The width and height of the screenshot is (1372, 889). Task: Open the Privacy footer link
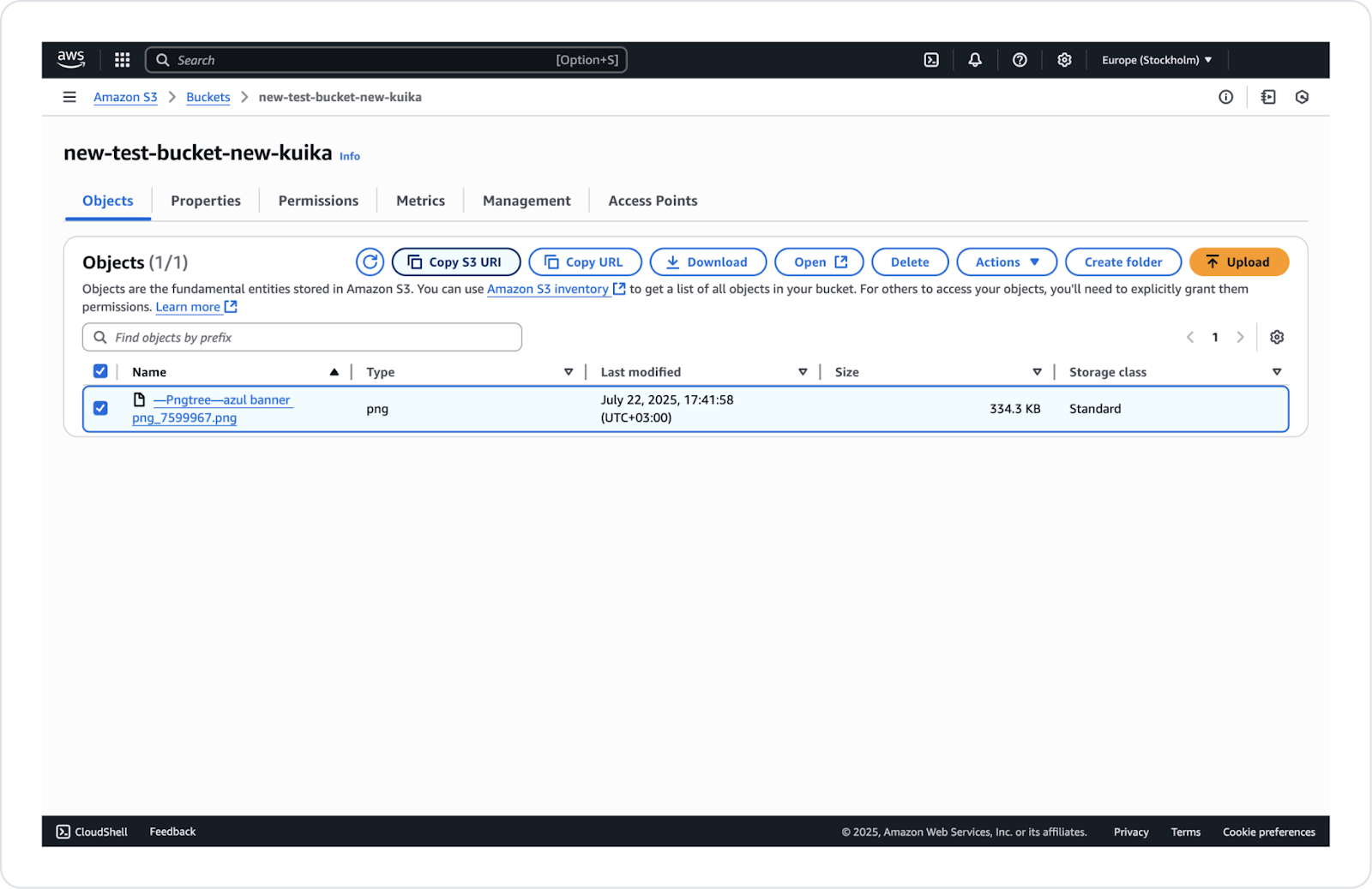1131,832
